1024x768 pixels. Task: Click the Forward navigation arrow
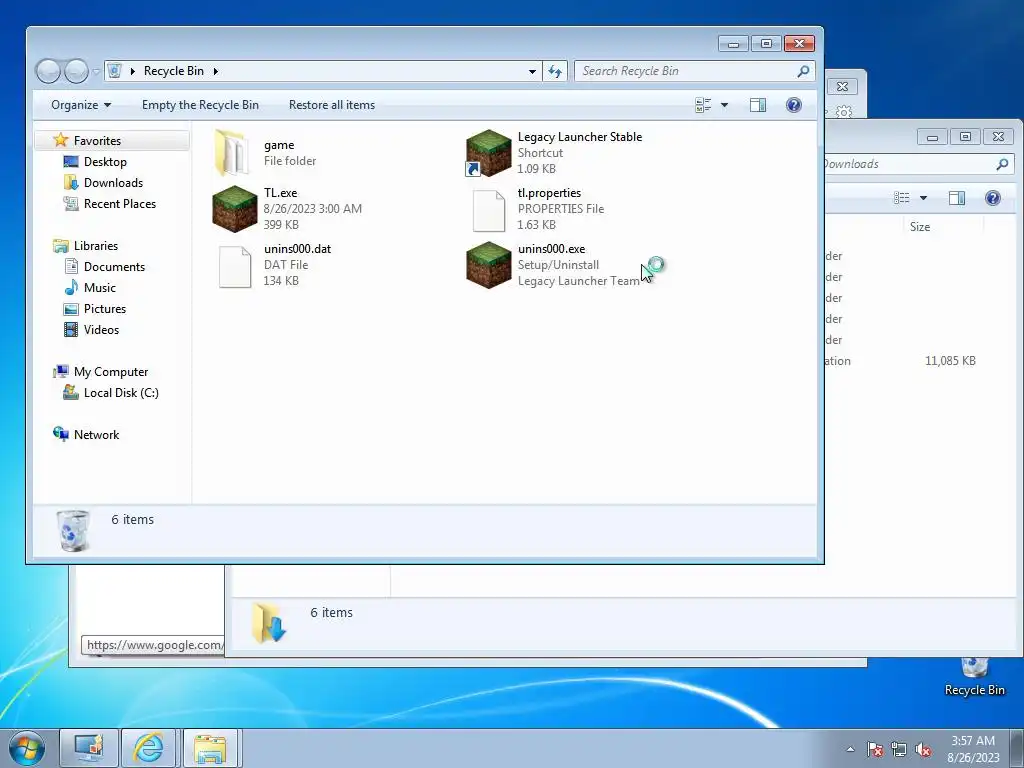click(x=76, y=71)
